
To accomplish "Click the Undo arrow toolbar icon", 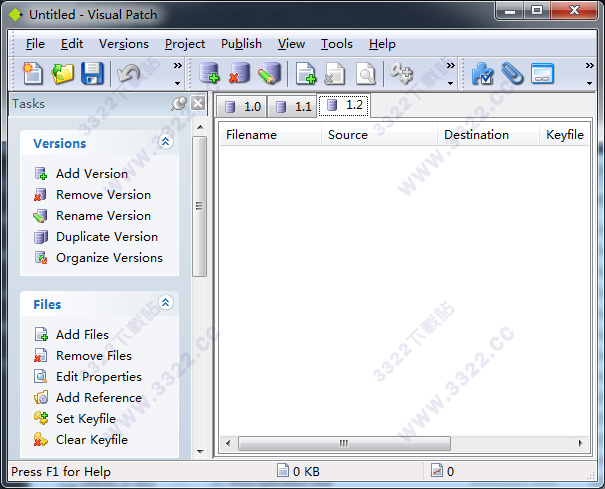I will (128, 73).
